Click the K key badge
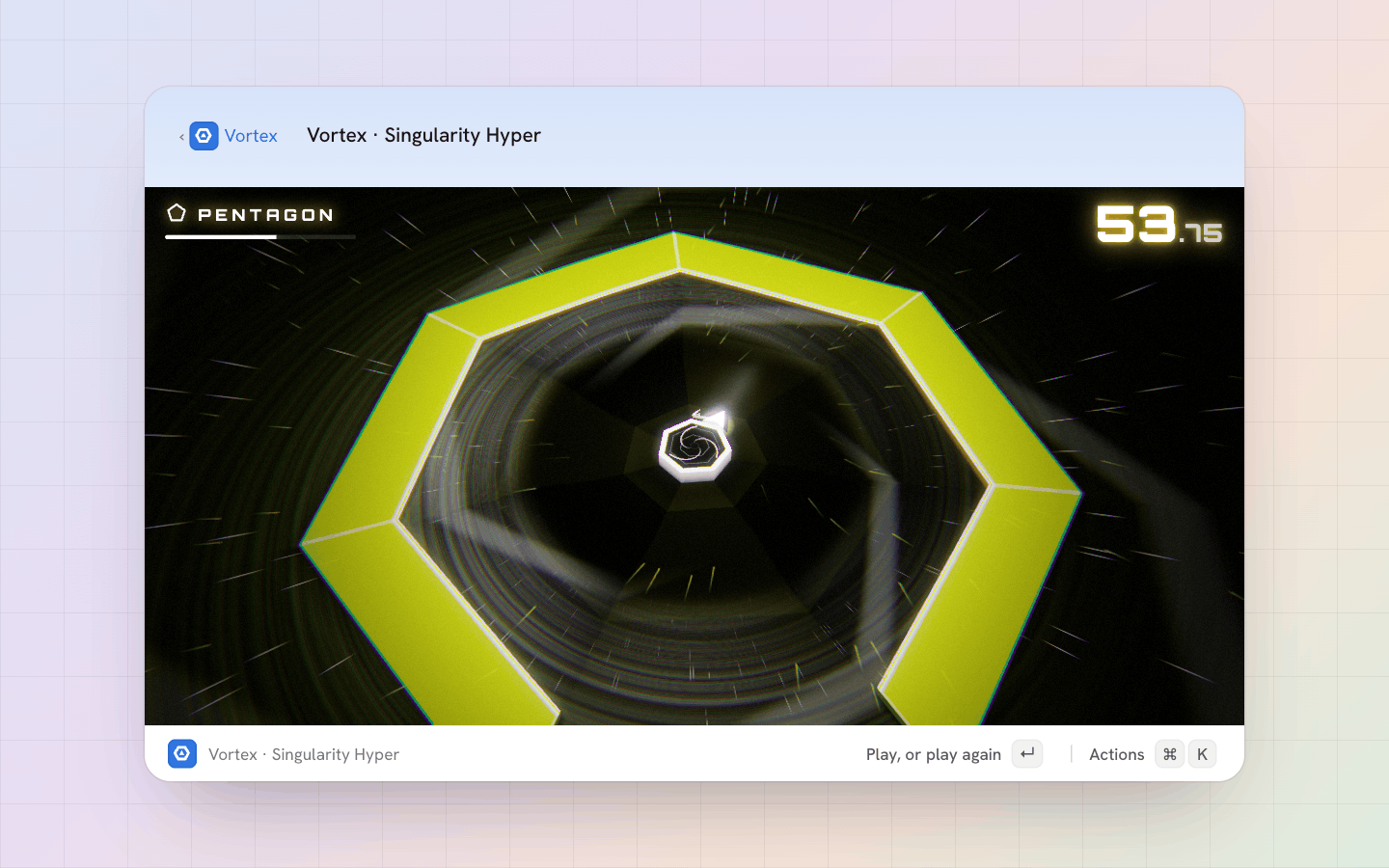This screenshot has width=1389, height=868. (x=1202, y=754)
